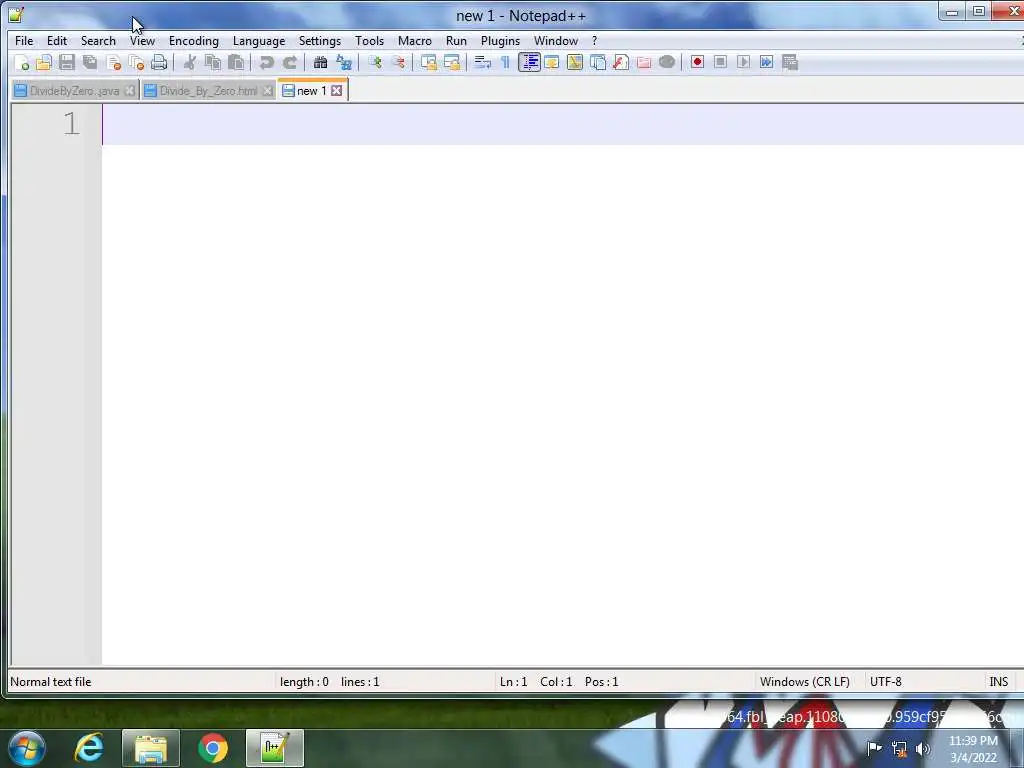Open the Window menu
Viewport: 1024px width, 768px height.
pos(556,40)
